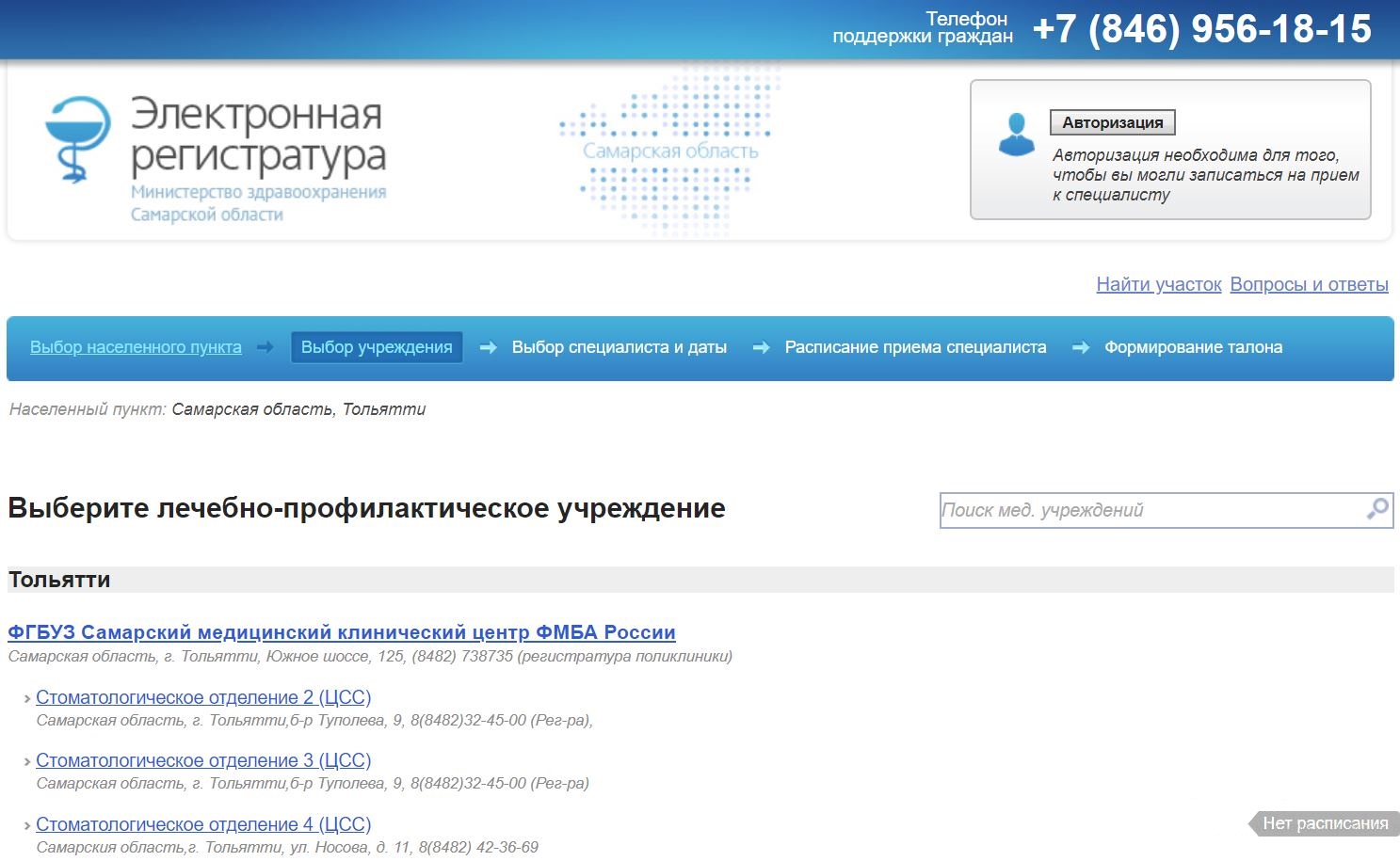Click the Южное шоссе, 125 address line
The width and height of the screenshot is (1400, 861).
(x=370, y=656)
